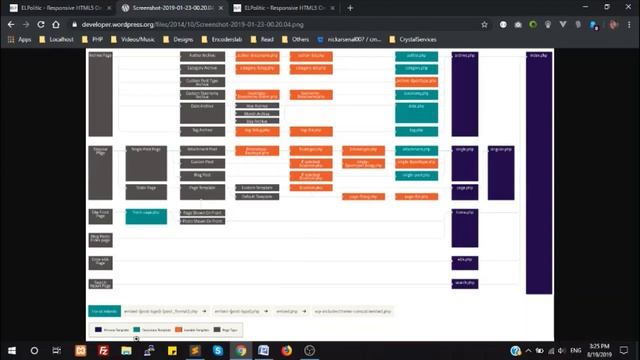The width and height of the screenshot is (640, 360).
Task: Switch to the Screenshot-2019-01-23 tab
Action: click(173, 8)
